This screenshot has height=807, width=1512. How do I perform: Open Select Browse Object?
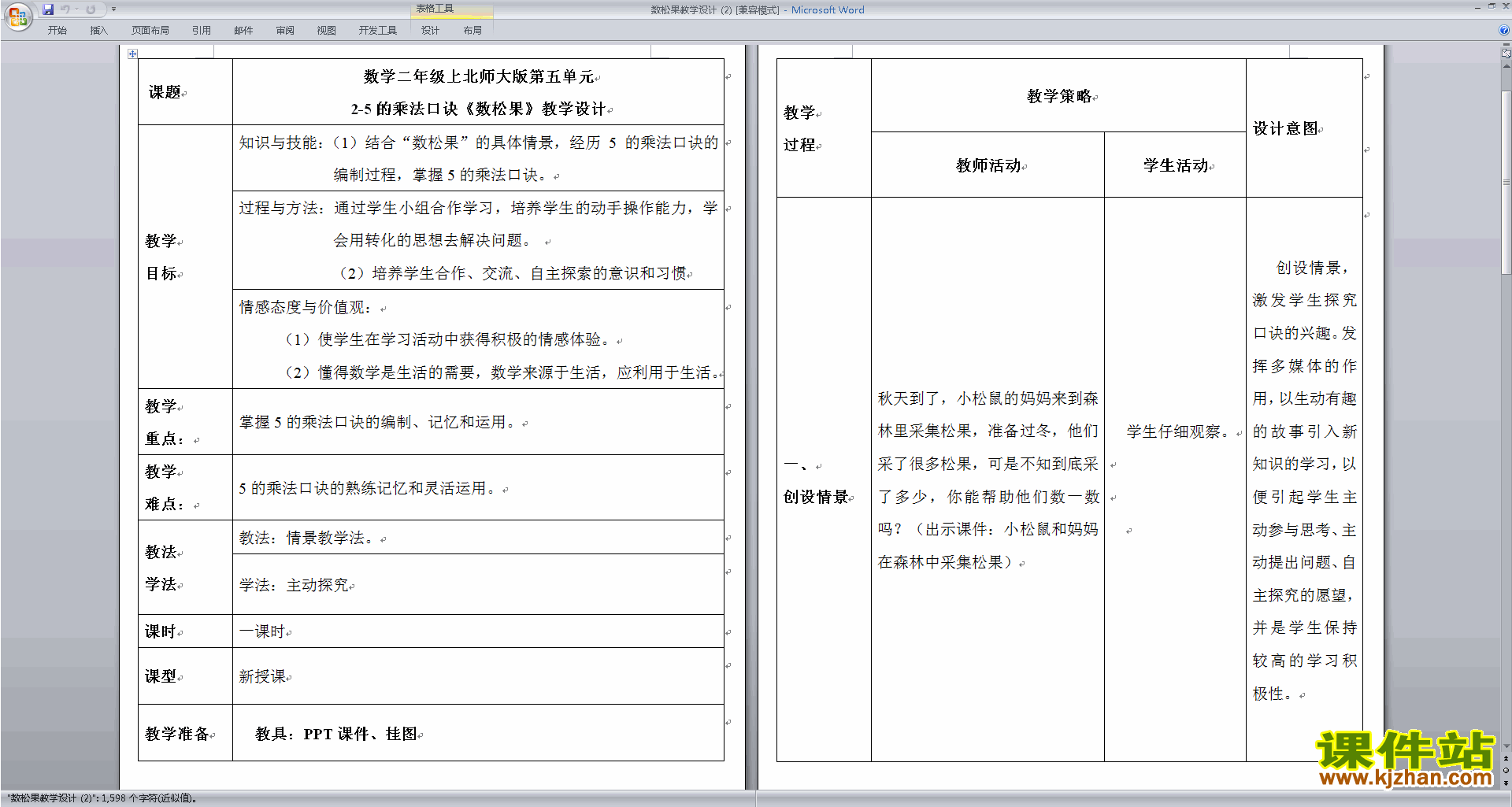pyautogui.click(x=1506, y=770)
